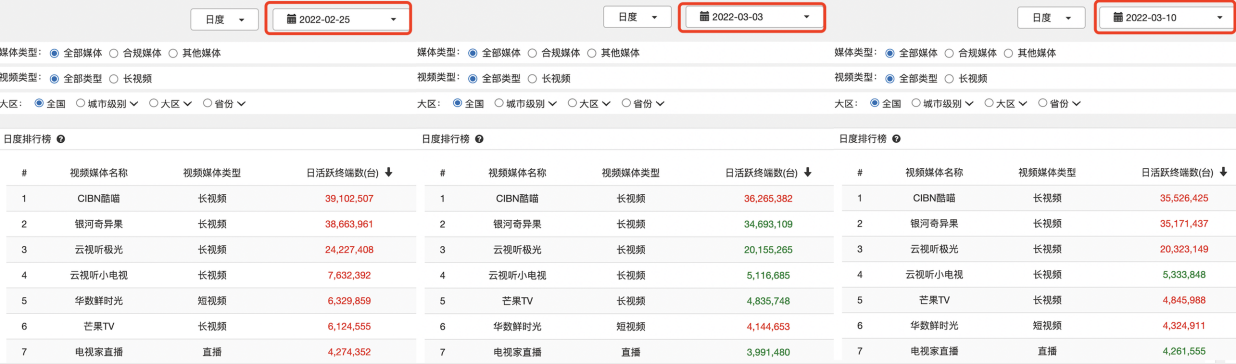Screen dimensions: 1236x364
Task: Select 合规媒体 radio in 2022-03-03 panel
Action: [x=532, y=53]
